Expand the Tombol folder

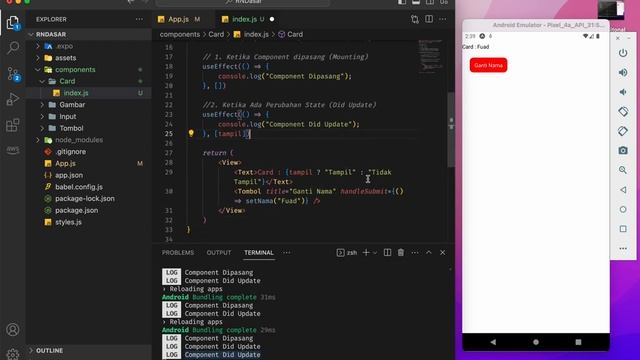point(42,128)
